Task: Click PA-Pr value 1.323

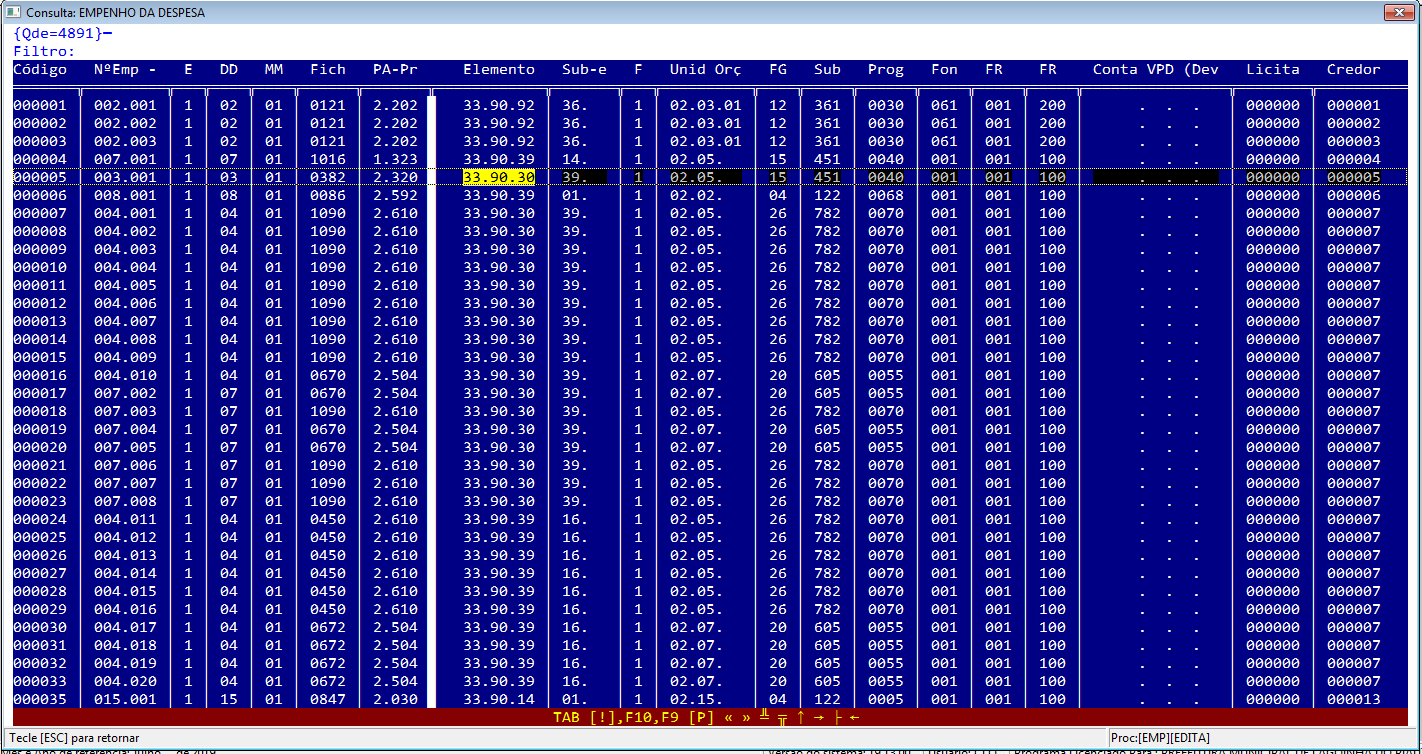Action: (x=395, y=160)
